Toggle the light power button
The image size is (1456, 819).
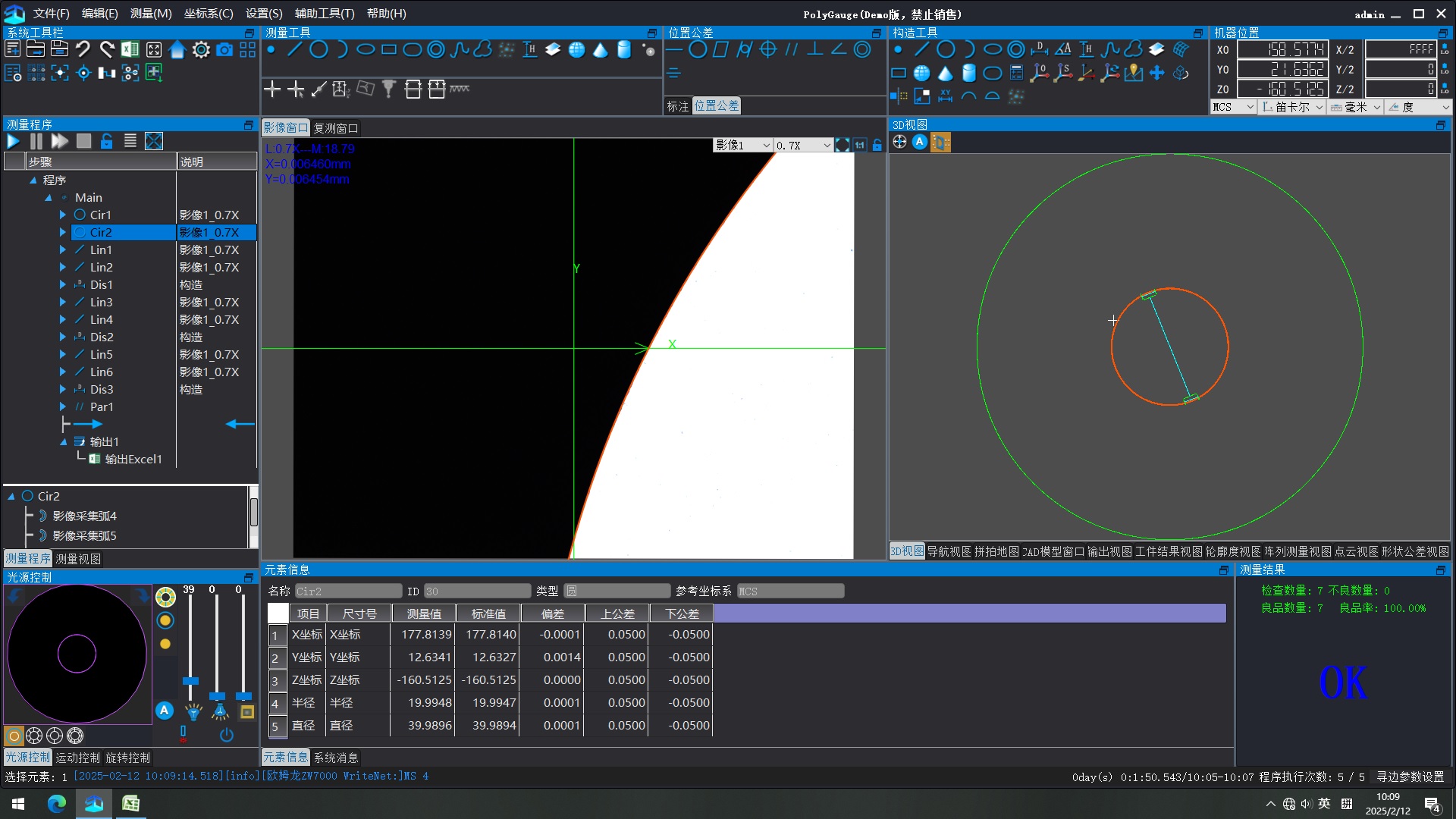tap(226, 735)
